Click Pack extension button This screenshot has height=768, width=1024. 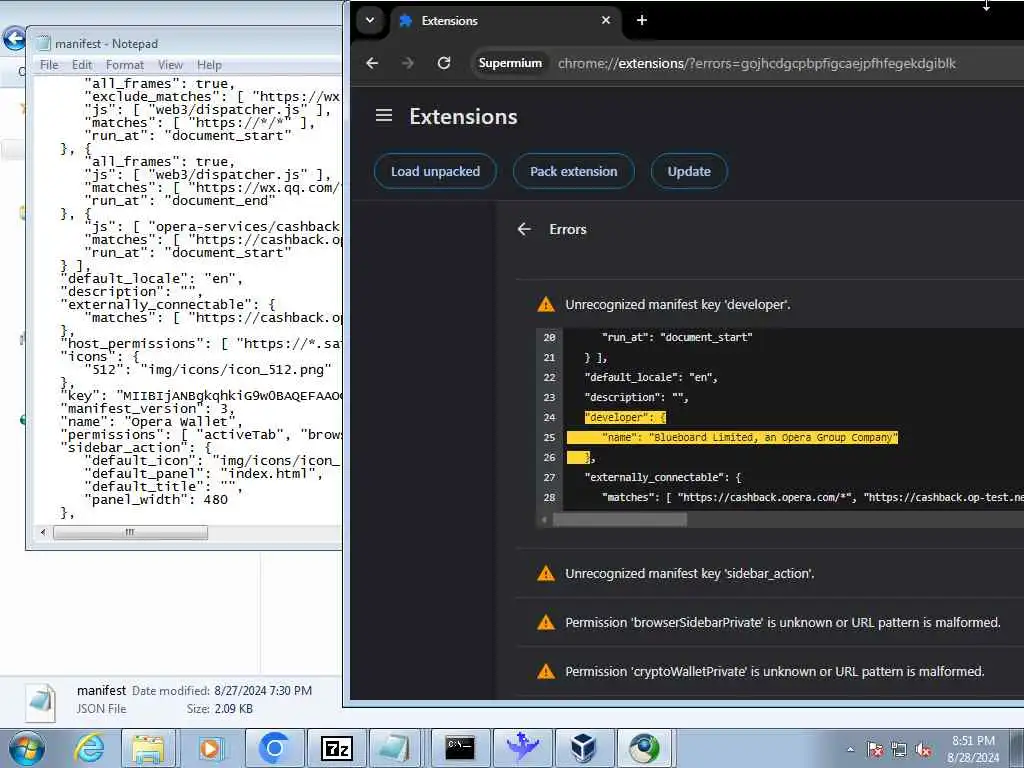click(573, 171)
